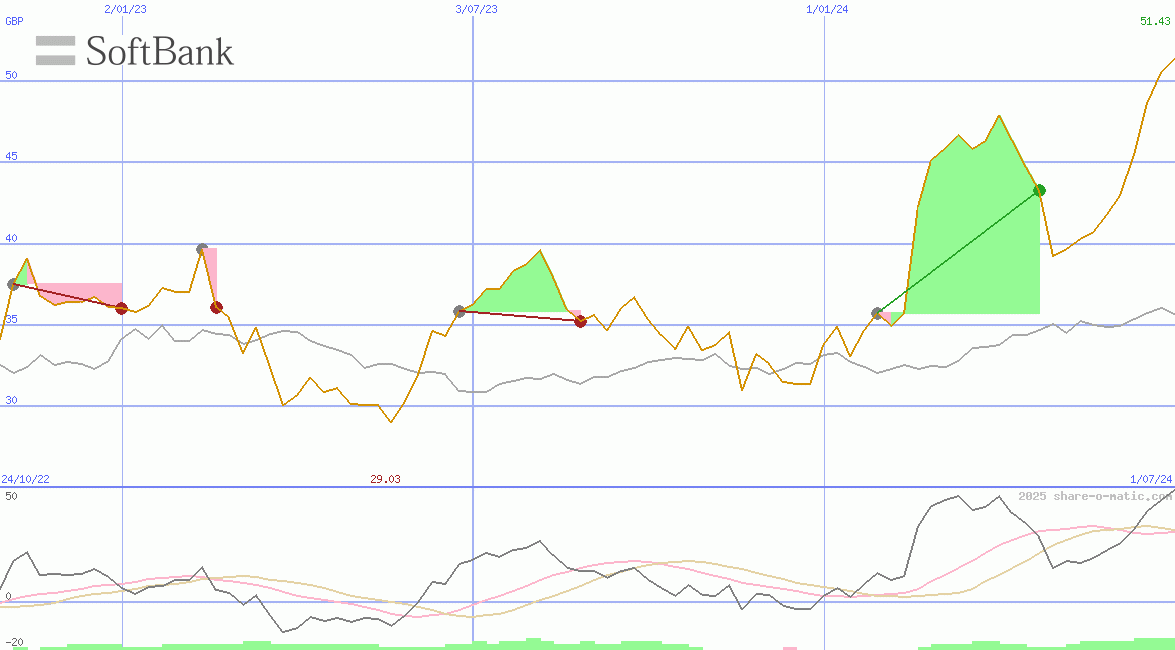1175x650 pixels.
Task: Click the red exit marker following the early-2023 peak
Action: click(216, 307)
